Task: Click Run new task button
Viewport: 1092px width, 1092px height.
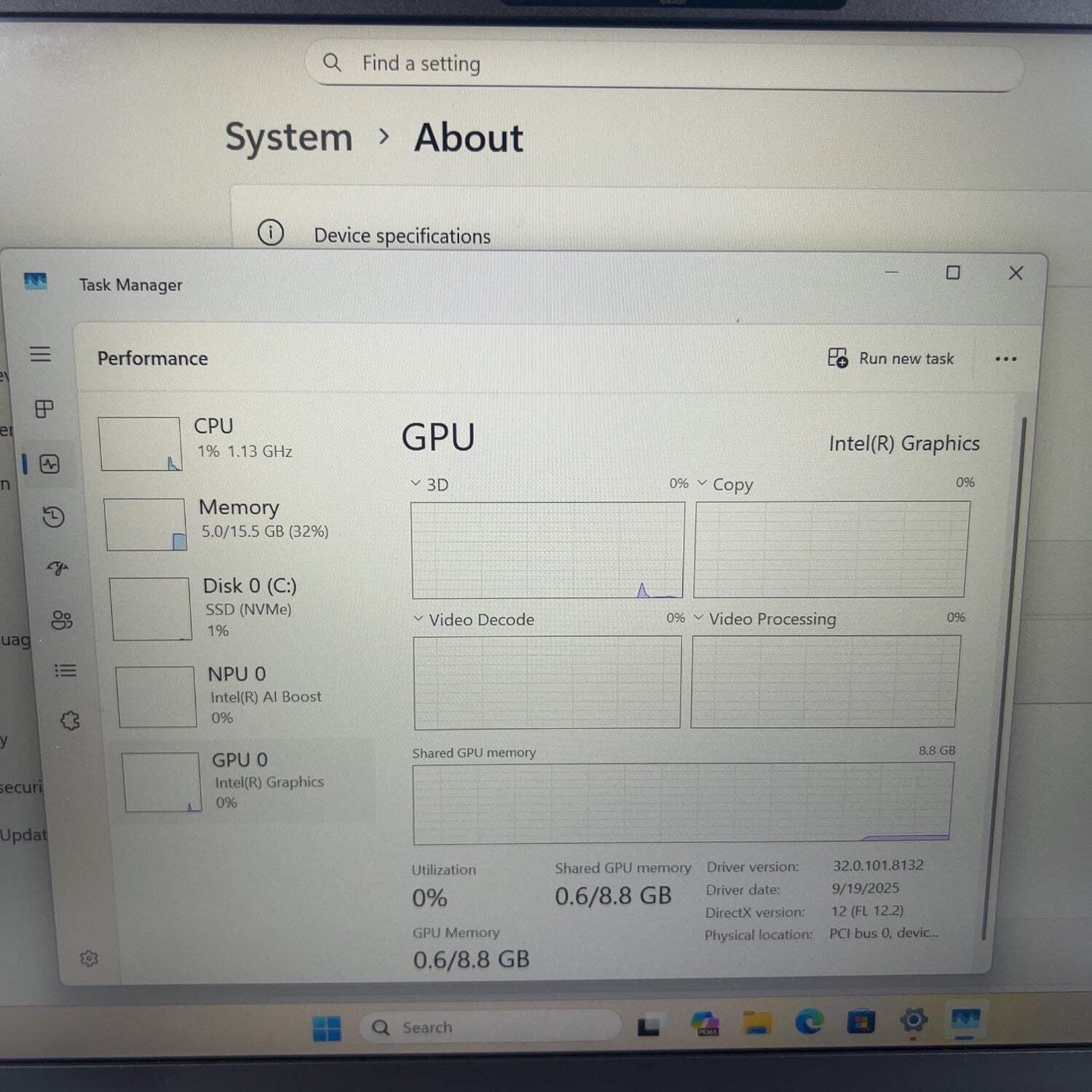Action: 890,358
